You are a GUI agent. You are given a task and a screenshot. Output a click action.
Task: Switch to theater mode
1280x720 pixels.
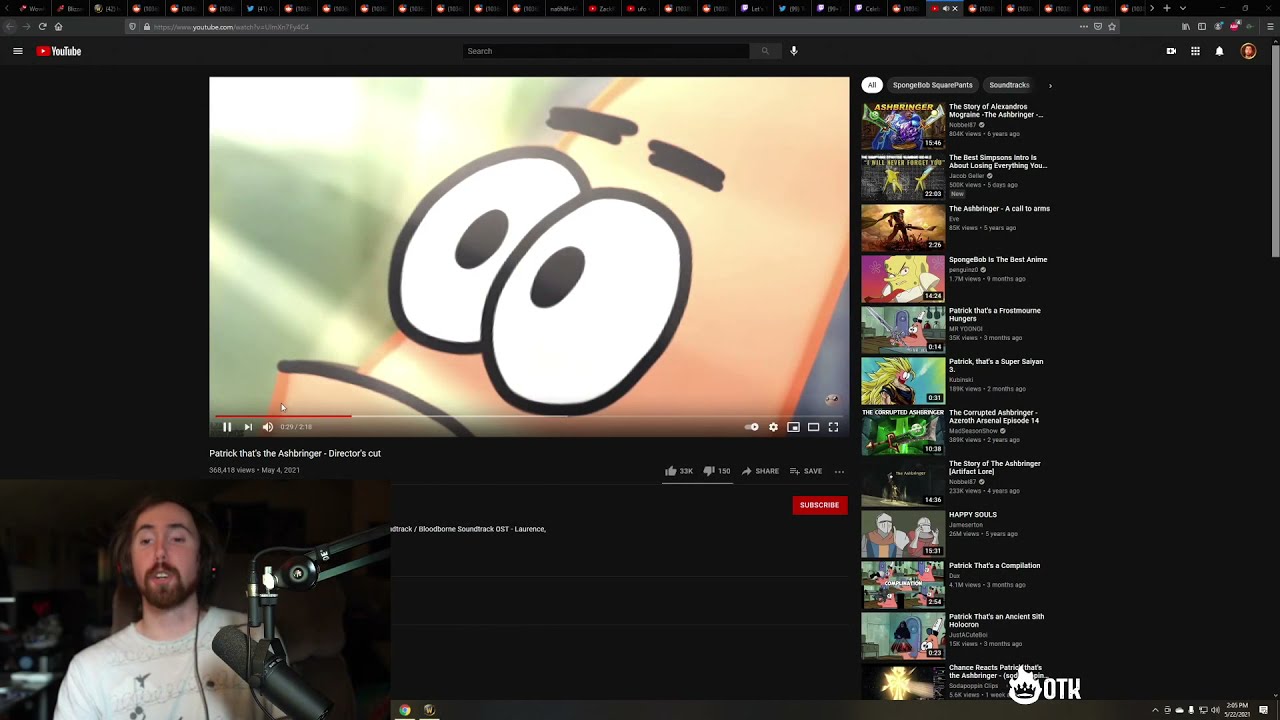813,427
